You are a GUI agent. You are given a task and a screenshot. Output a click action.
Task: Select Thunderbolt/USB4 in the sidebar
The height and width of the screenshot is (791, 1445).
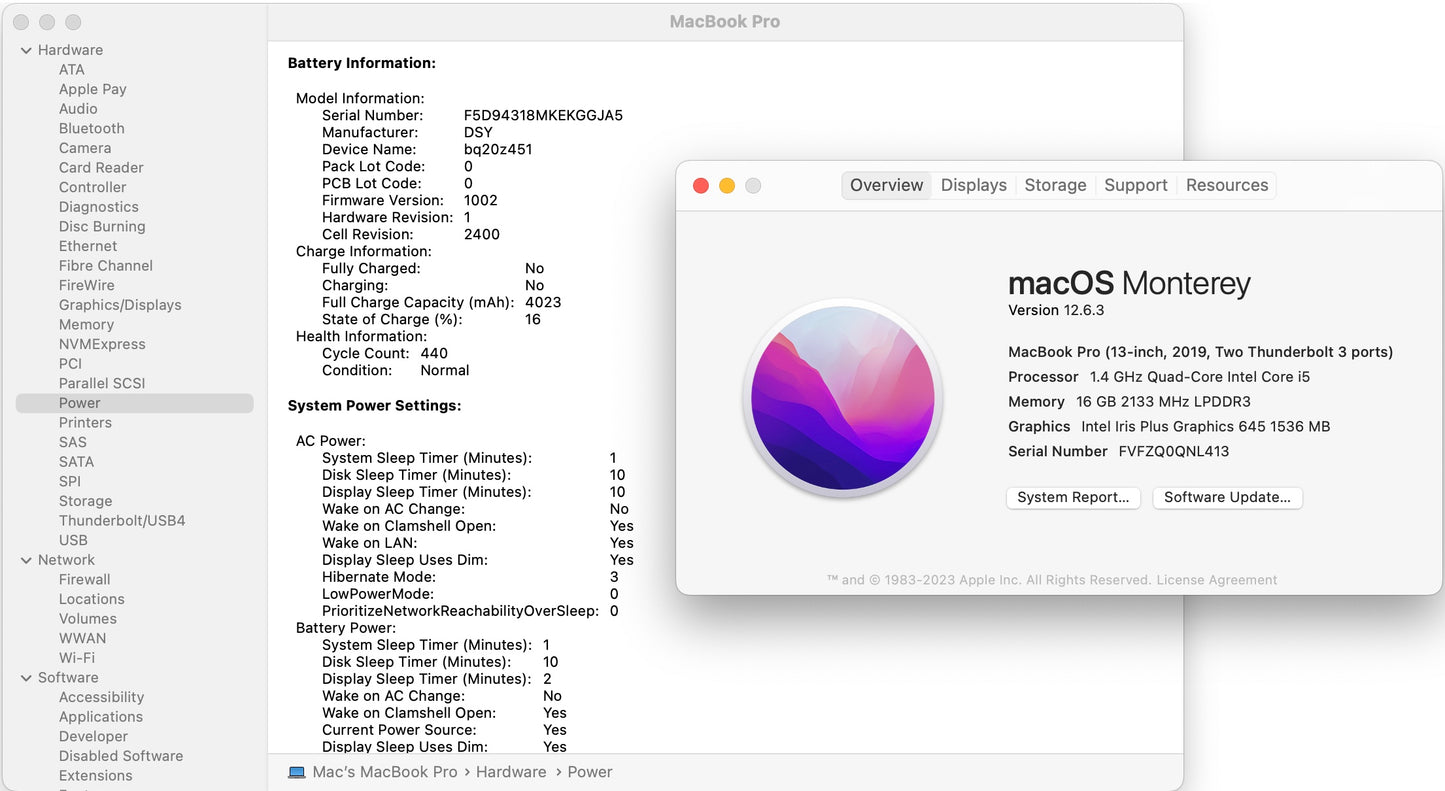pyautogui.click(x=122, y=520)
